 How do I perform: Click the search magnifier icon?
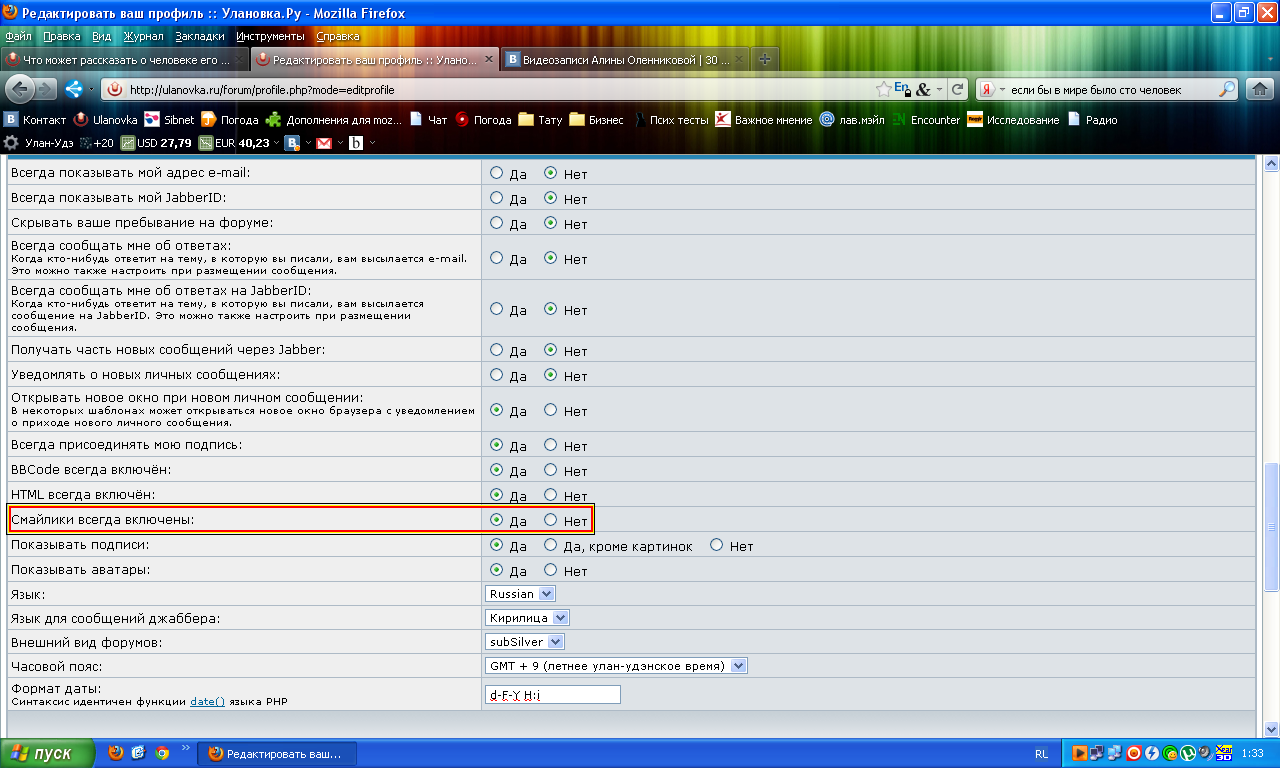click(1226, 89)
